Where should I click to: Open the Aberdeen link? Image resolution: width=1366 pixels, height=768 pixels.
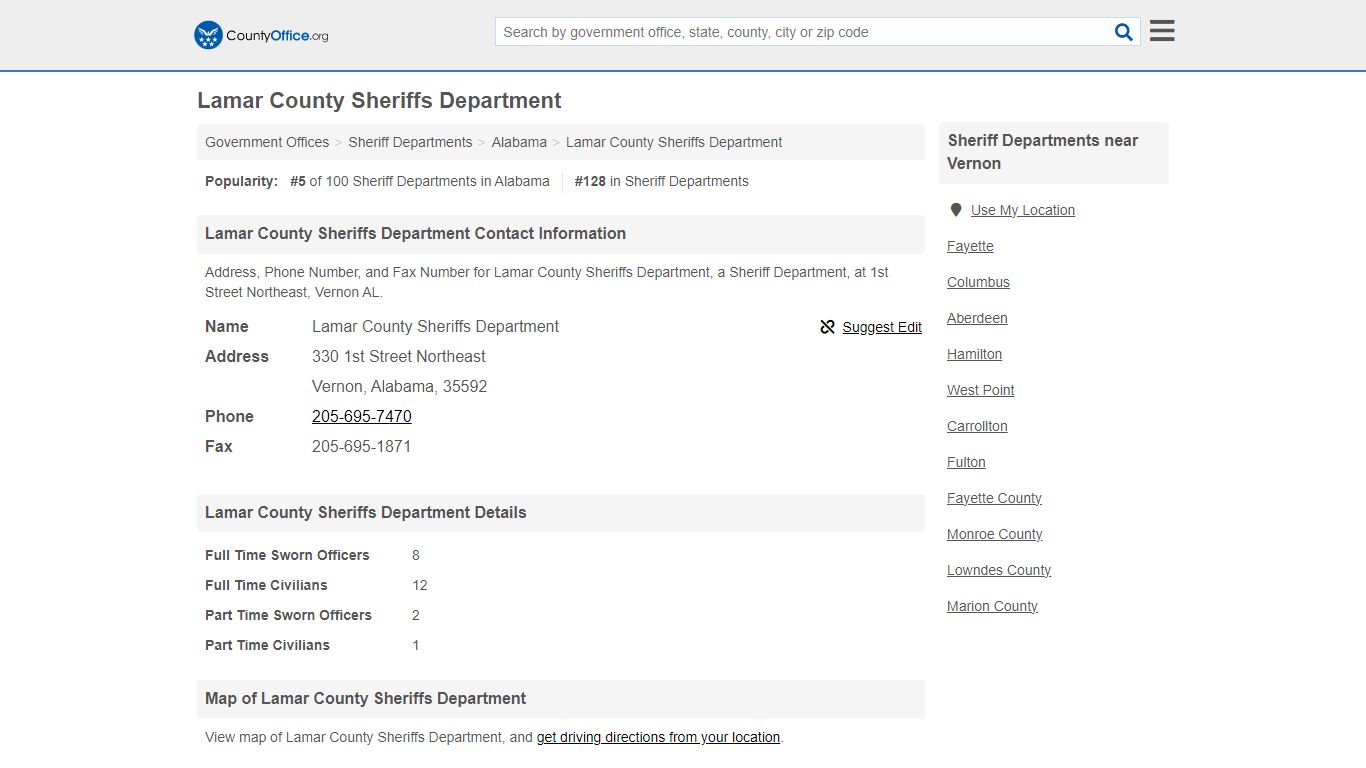(x=977, y=318)
